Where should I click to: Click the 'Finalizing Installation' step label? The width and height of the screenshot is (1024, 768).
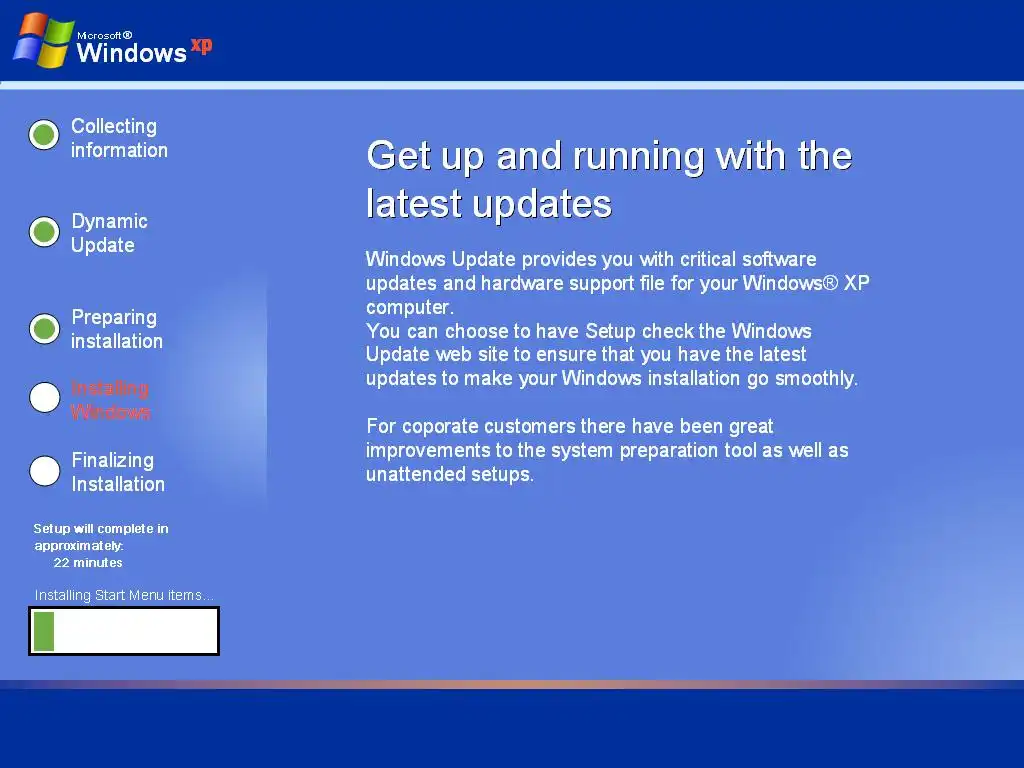click(118, 472)
